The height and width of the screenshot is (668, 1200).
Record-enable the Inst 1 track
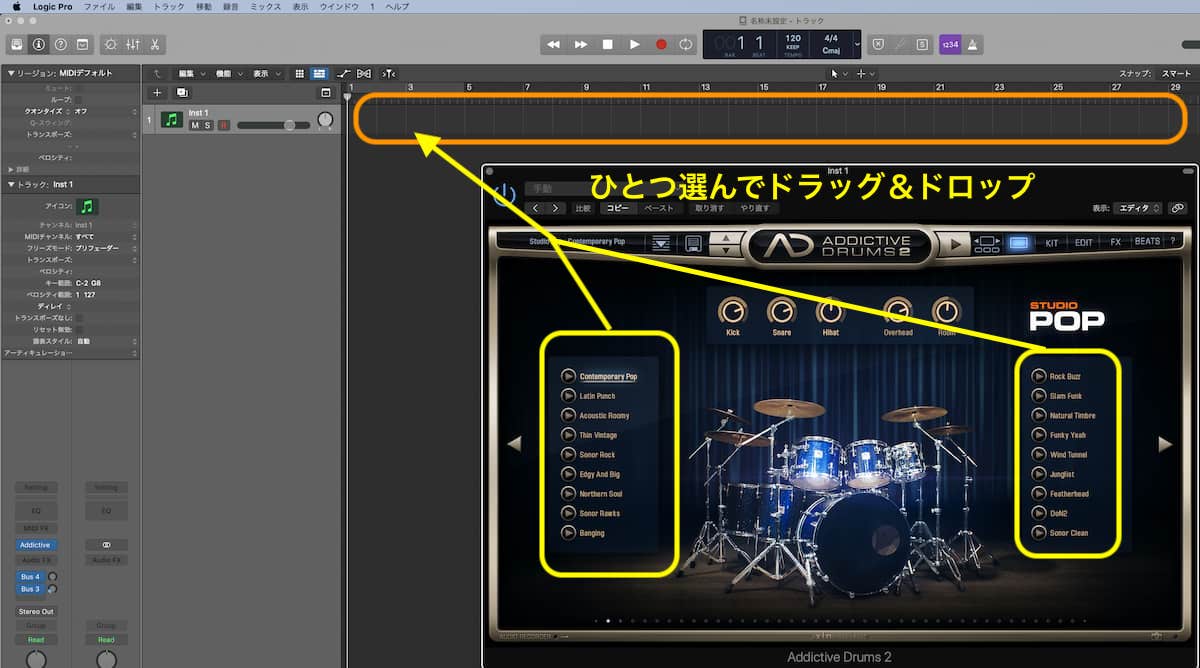pos(223,125)
